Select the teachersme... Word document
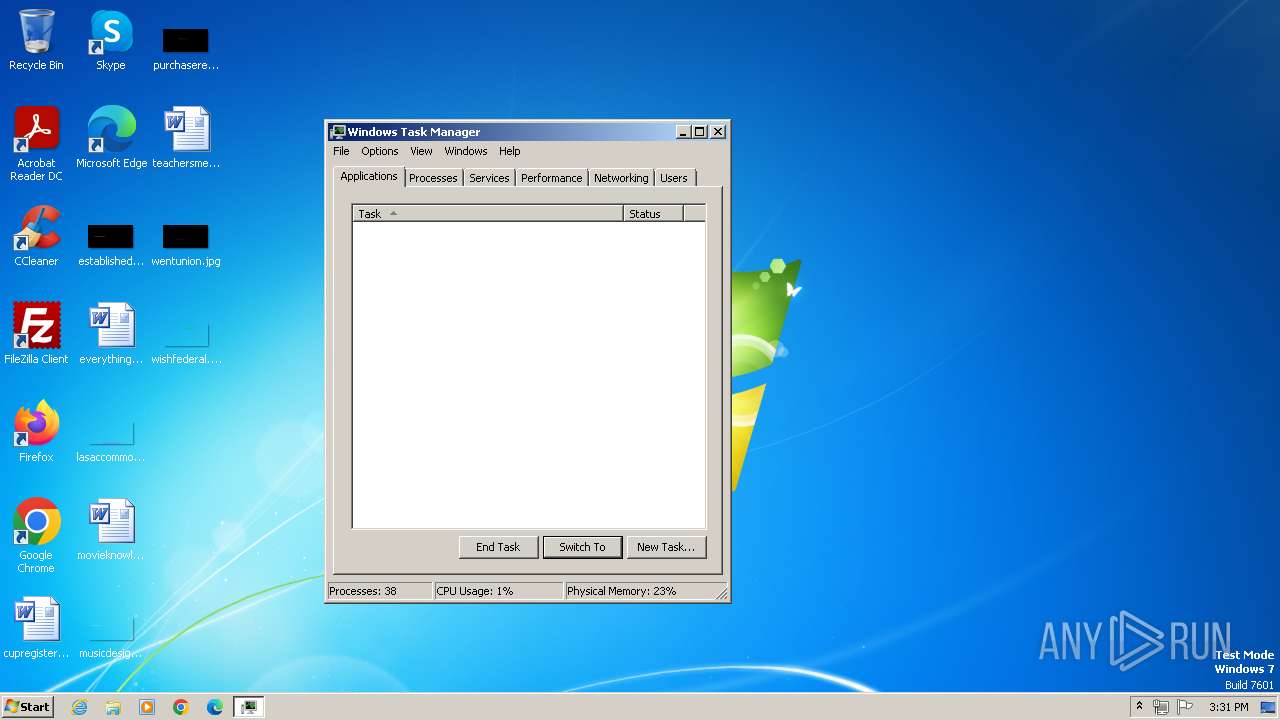 [186, 137]
